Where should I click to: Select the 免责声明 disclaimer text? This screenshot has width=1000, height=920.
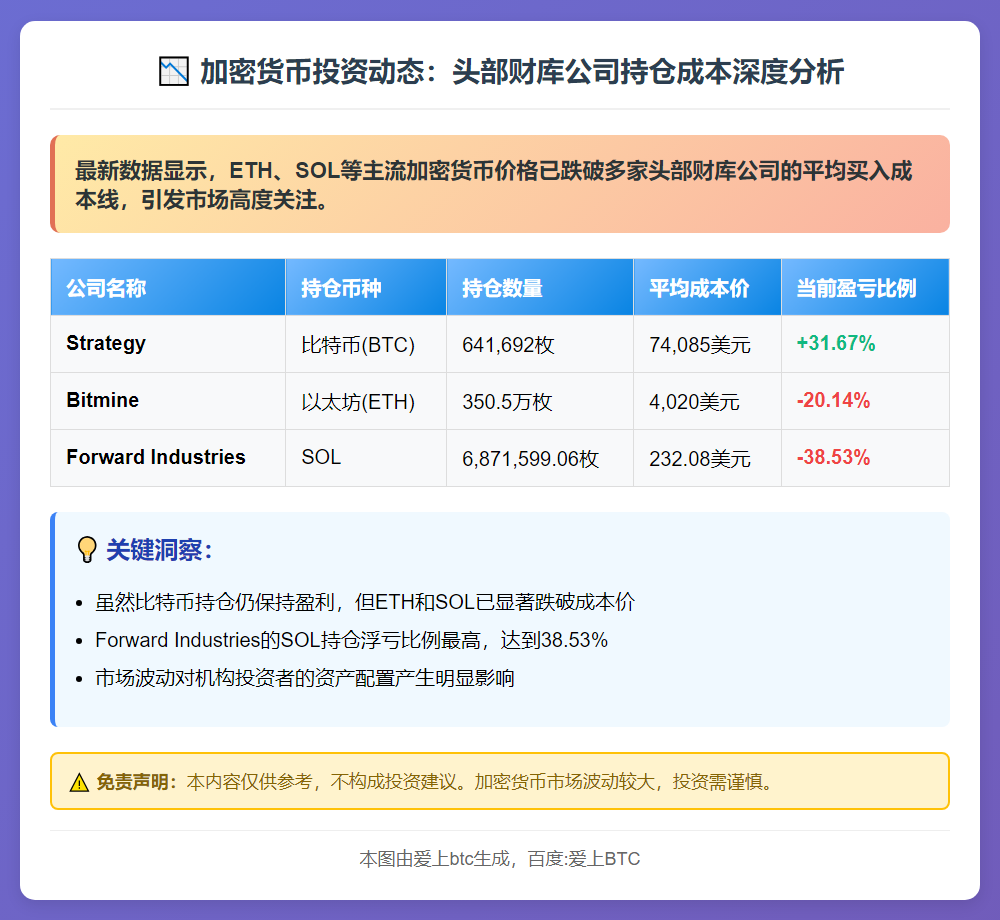(111, 781)
